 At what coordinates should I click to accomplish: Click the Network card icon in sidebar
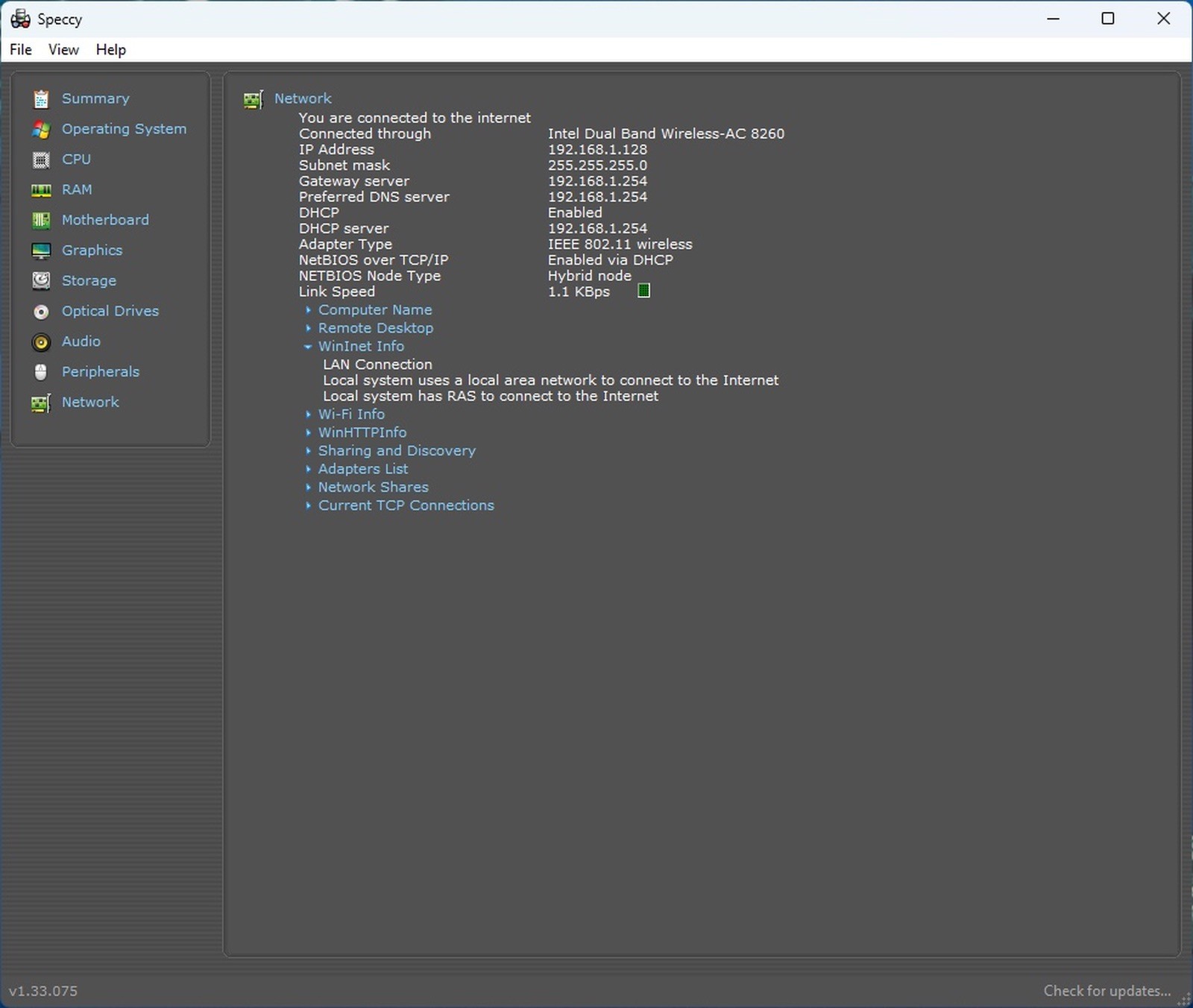click(41, 403)
